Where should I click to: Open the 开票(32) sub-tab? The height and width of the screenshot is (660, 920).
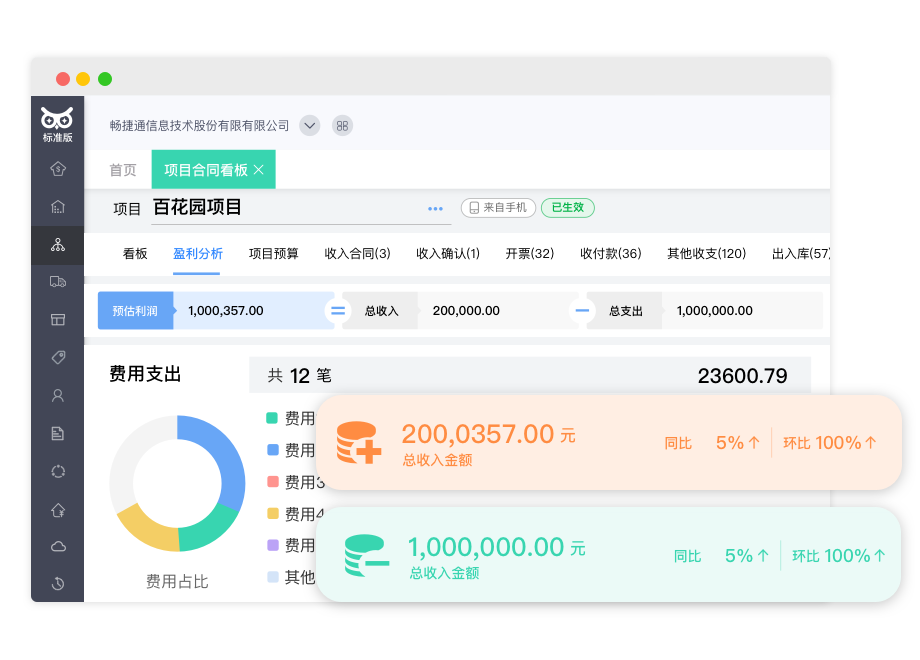(x=530, y=253)
